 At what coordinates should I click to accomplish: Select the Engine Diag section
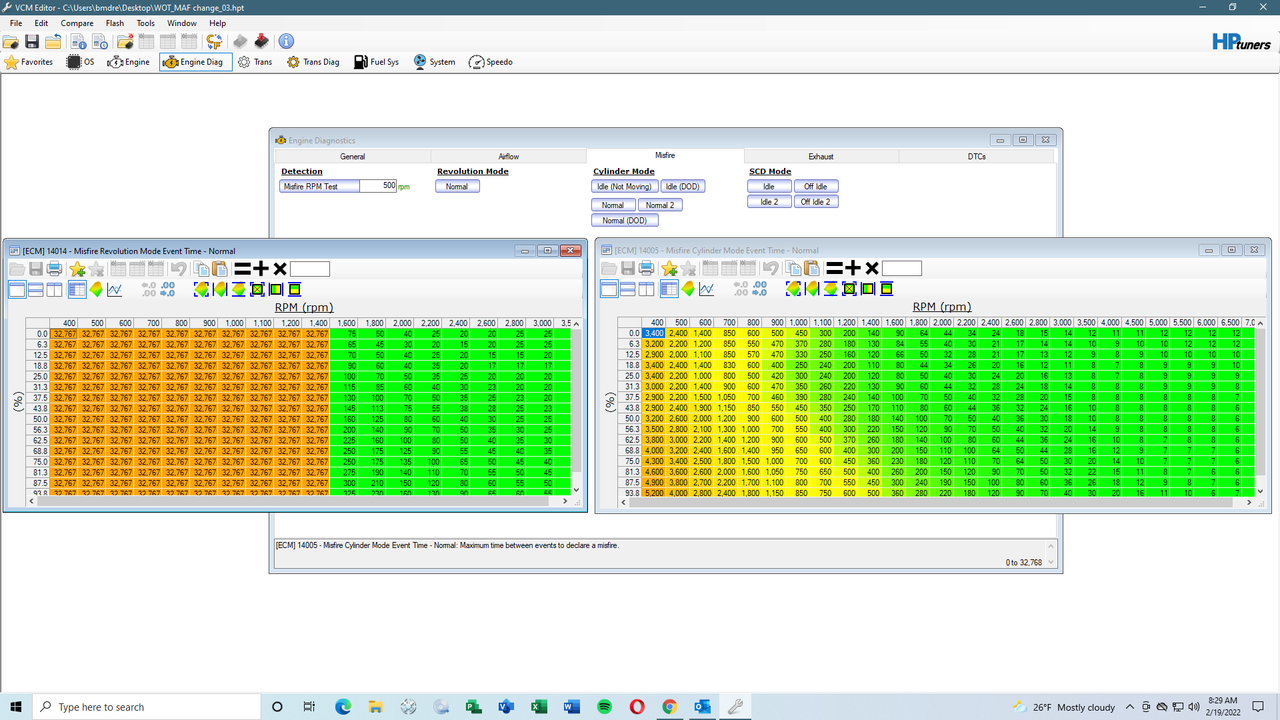tap(195, 62)
